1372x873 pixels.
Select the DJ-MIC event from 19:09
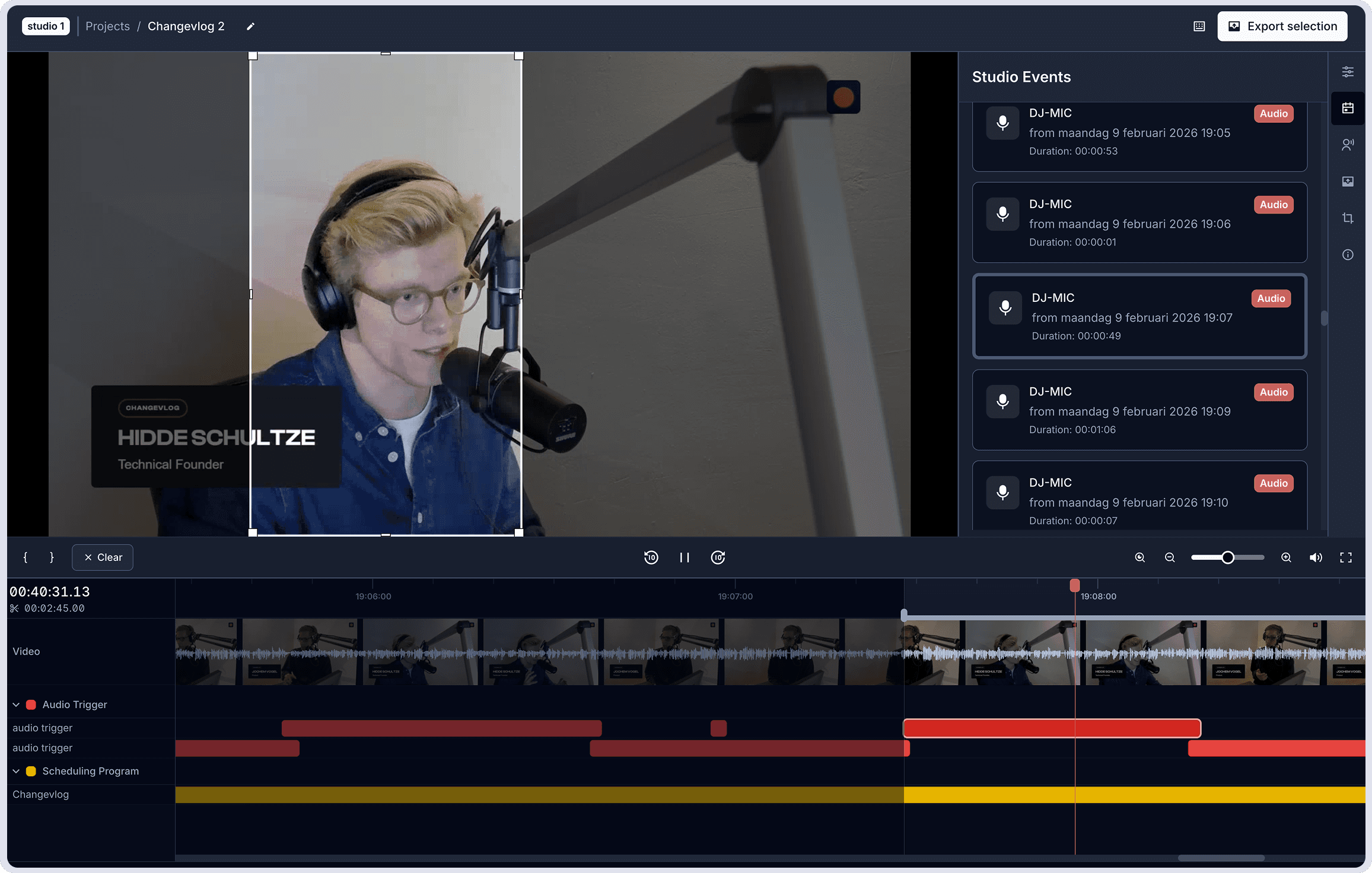pos(1139,410)
